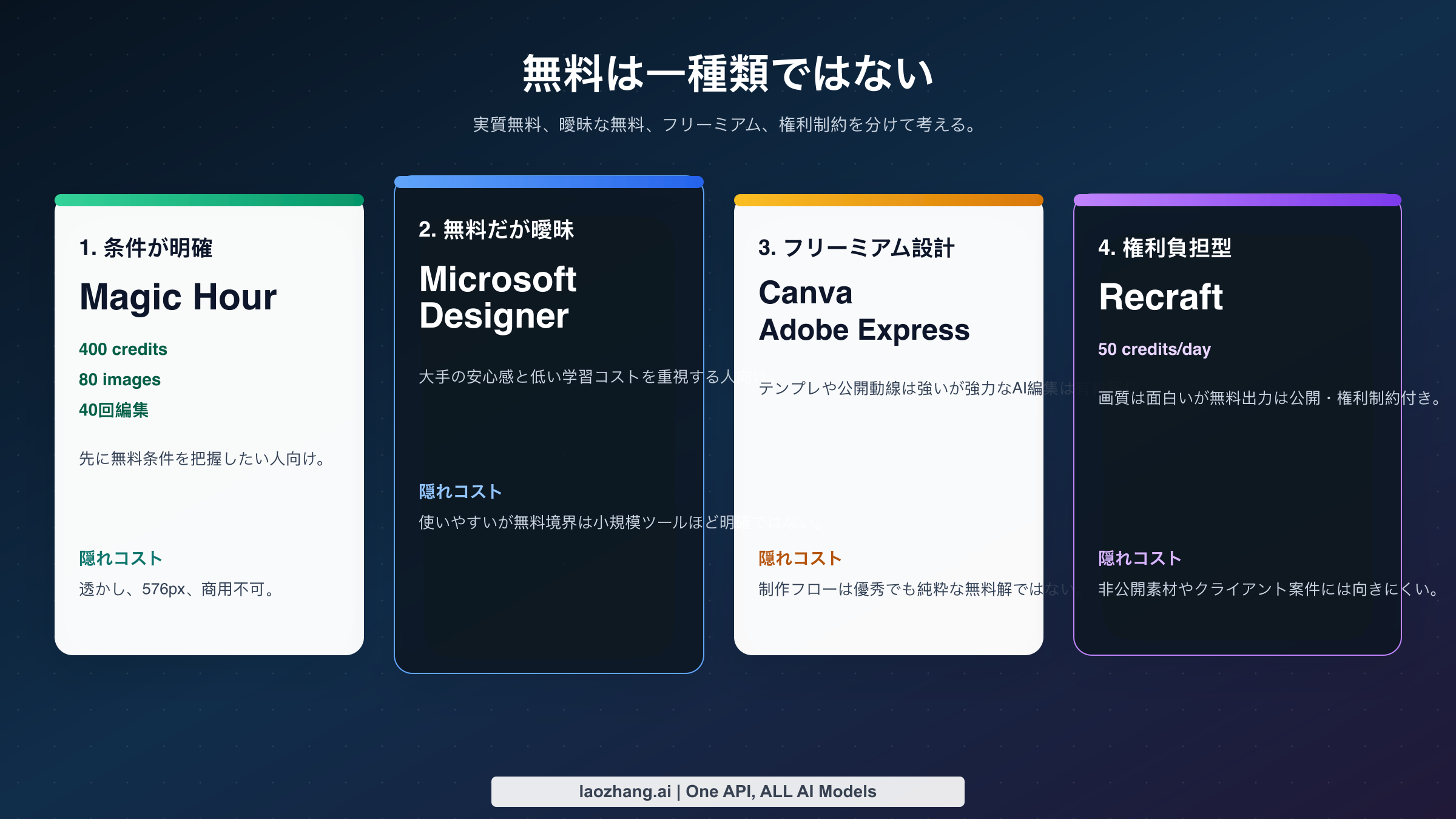Select the 1. 条件が明確 label
This screenshot has width=1456, height=819.
click(x=147, y=248)
